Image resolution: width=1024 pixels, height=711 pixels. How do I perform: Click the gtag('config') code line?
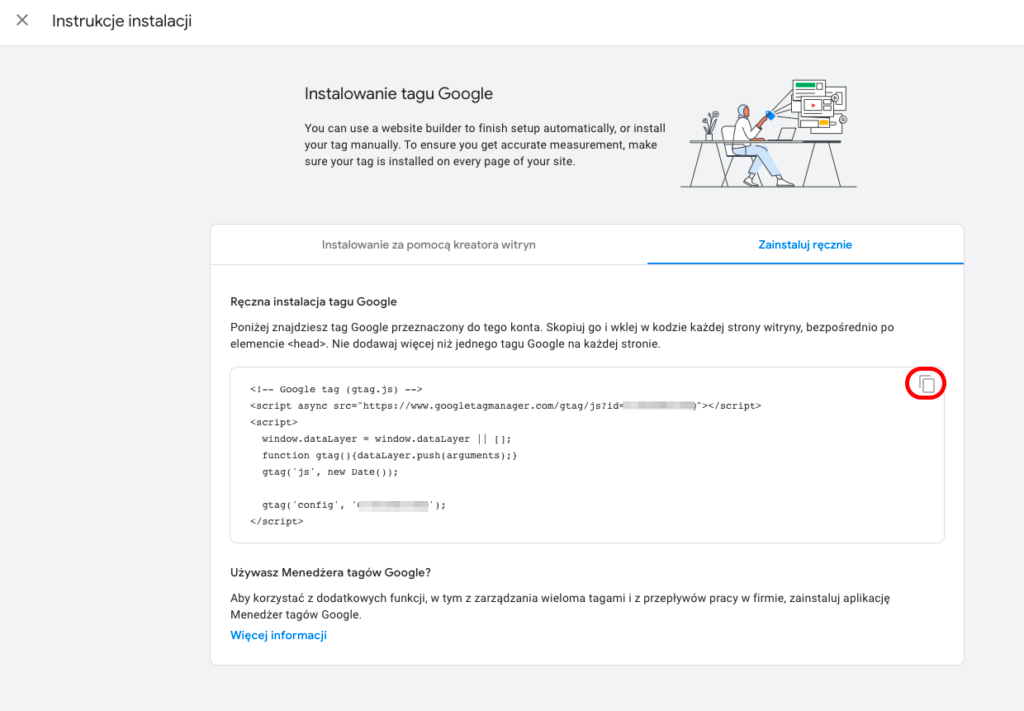353,505
